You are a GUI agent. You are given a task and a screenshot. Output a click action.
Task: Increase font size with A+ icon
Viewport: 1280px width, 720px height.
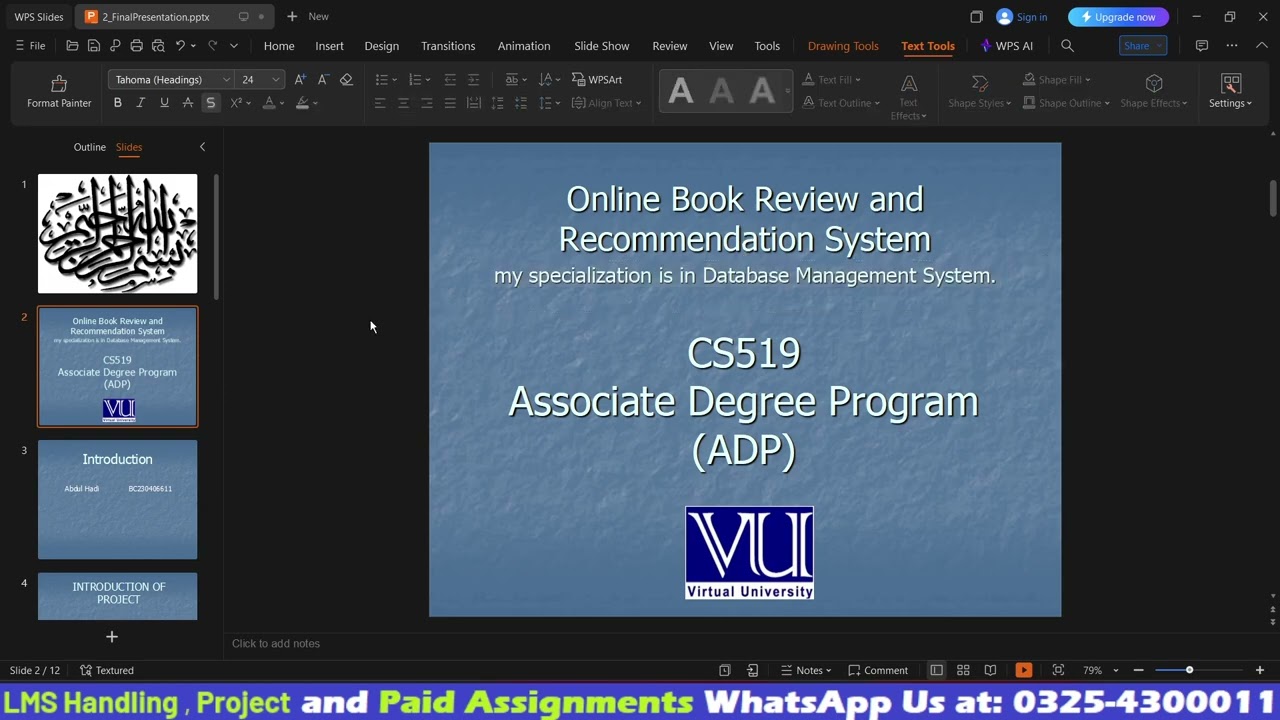click(x=300, y=80)
